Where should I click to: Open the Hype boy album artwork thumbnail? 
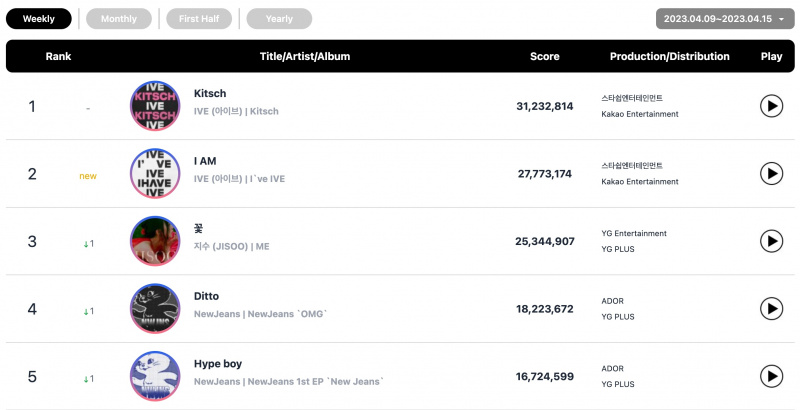[155, 376]
